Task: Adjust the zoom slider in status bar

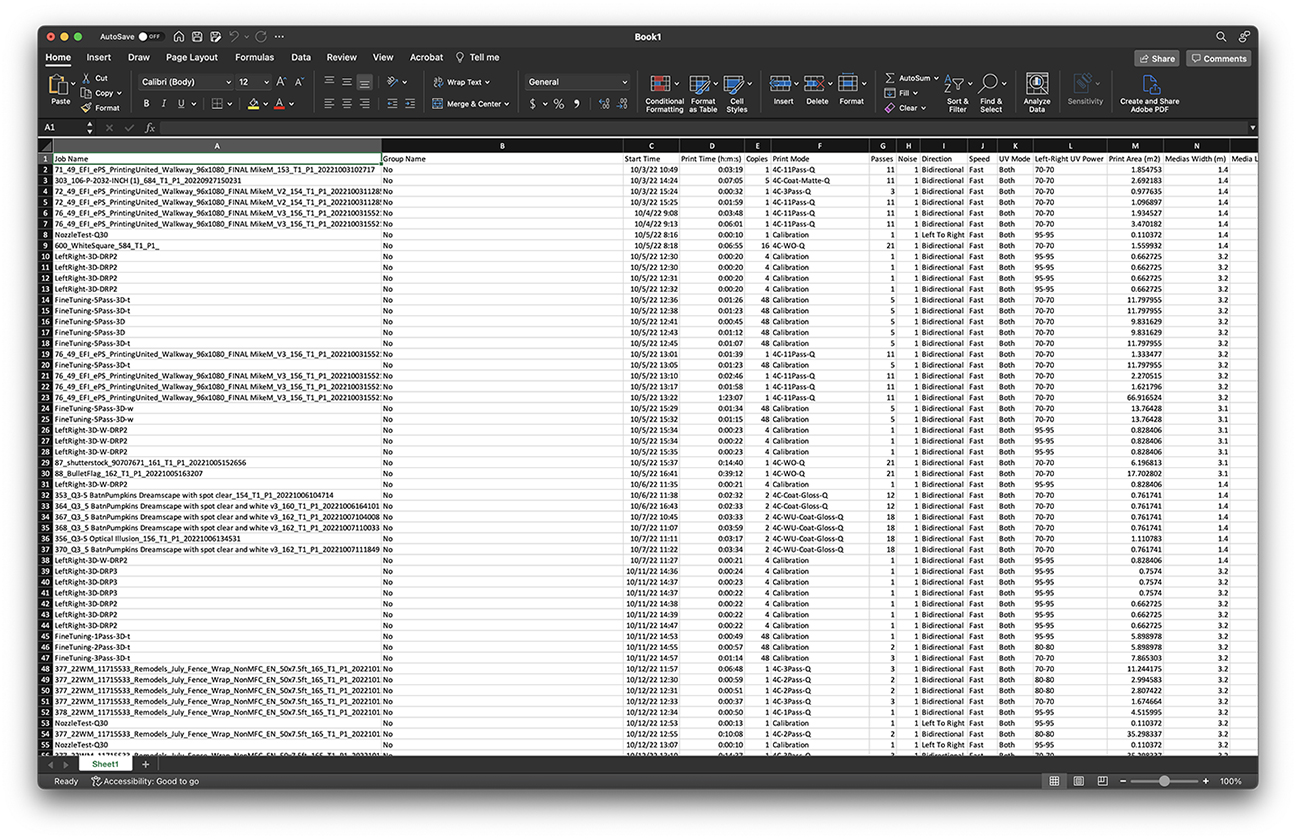Action: coord(1164,781)
